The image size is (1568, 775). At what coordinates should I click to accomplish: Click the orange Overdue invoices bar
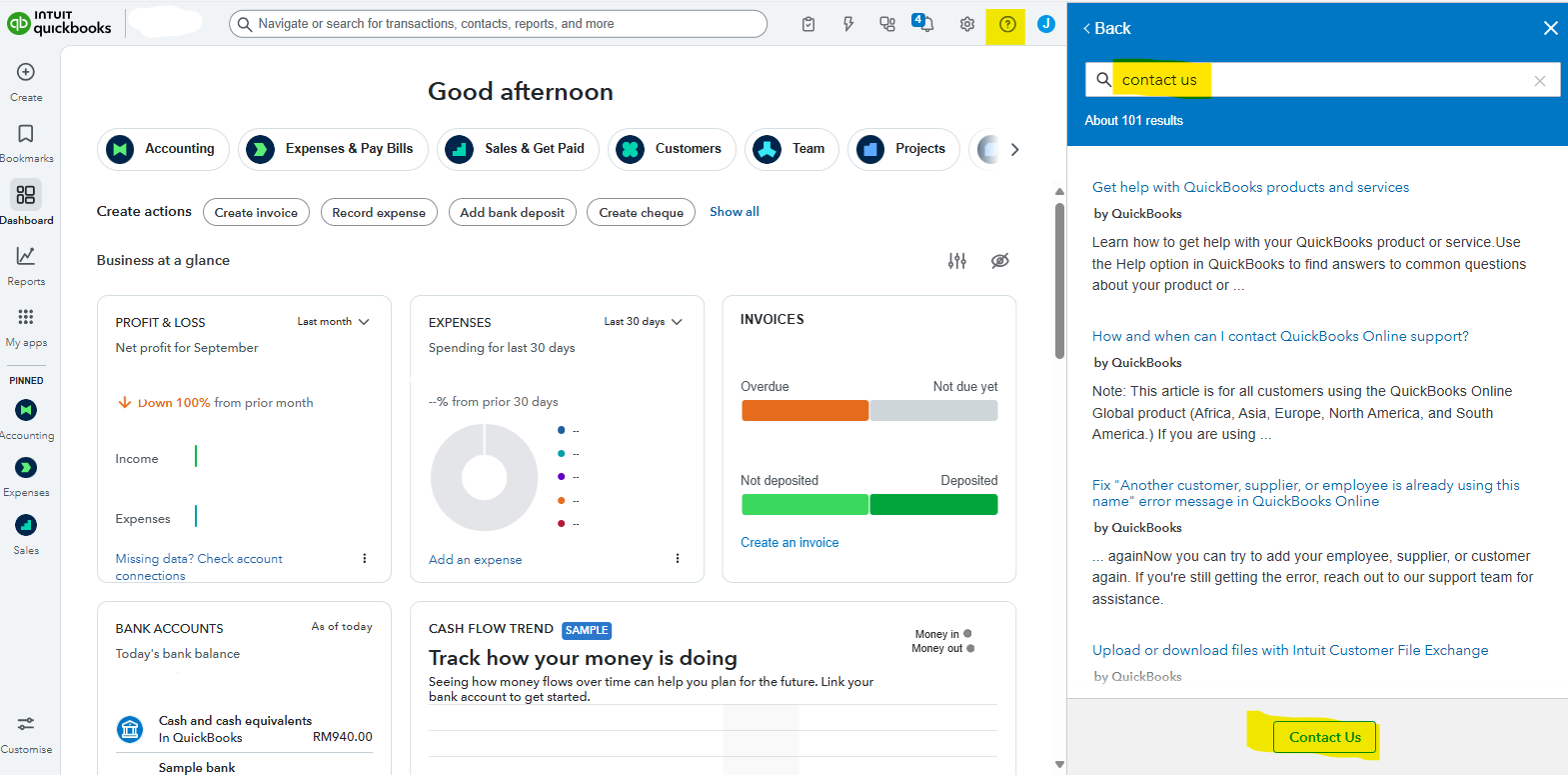tap(804, 411)
